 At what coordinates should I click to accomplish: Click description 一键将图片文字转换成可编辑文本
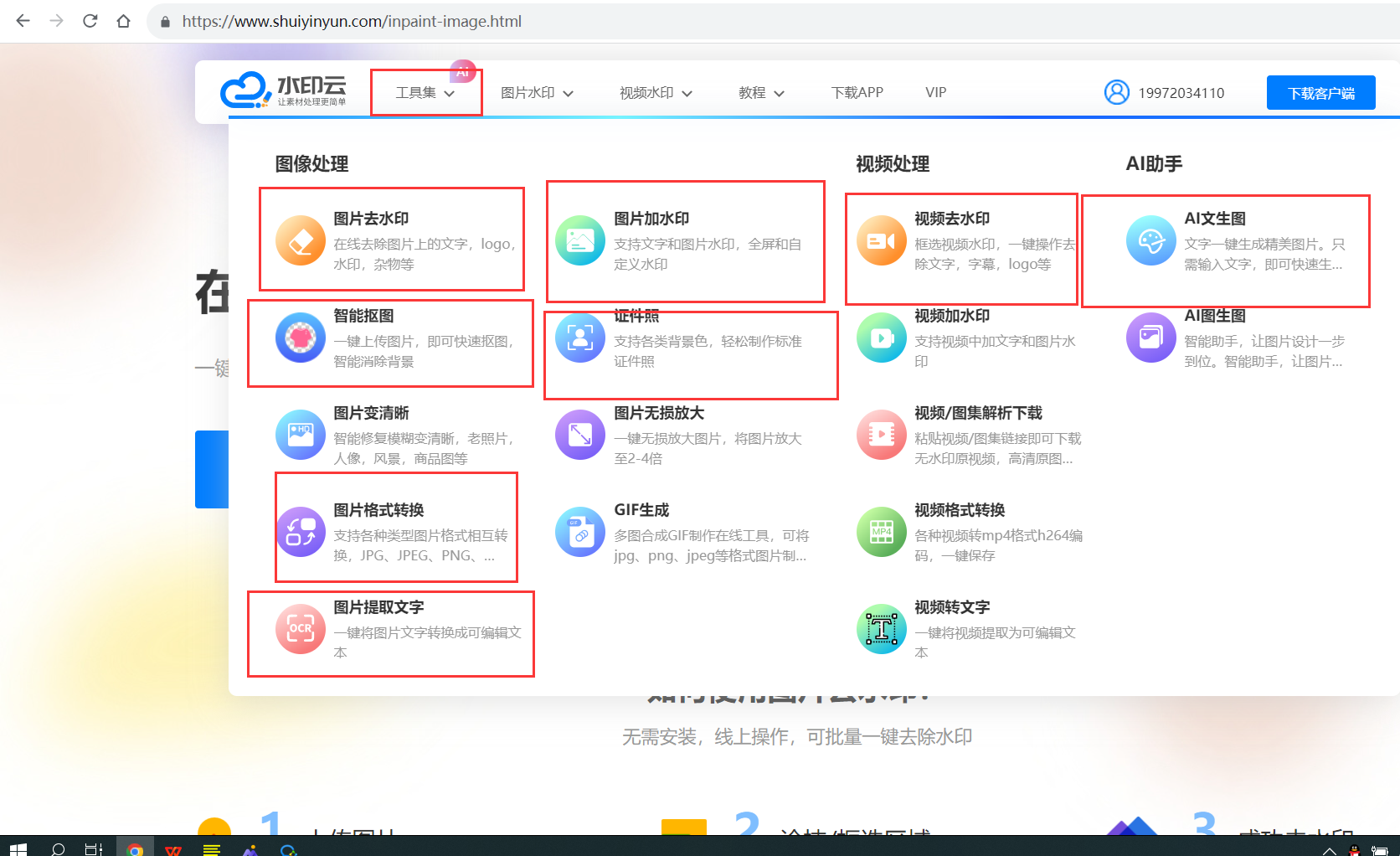point(427,642)
